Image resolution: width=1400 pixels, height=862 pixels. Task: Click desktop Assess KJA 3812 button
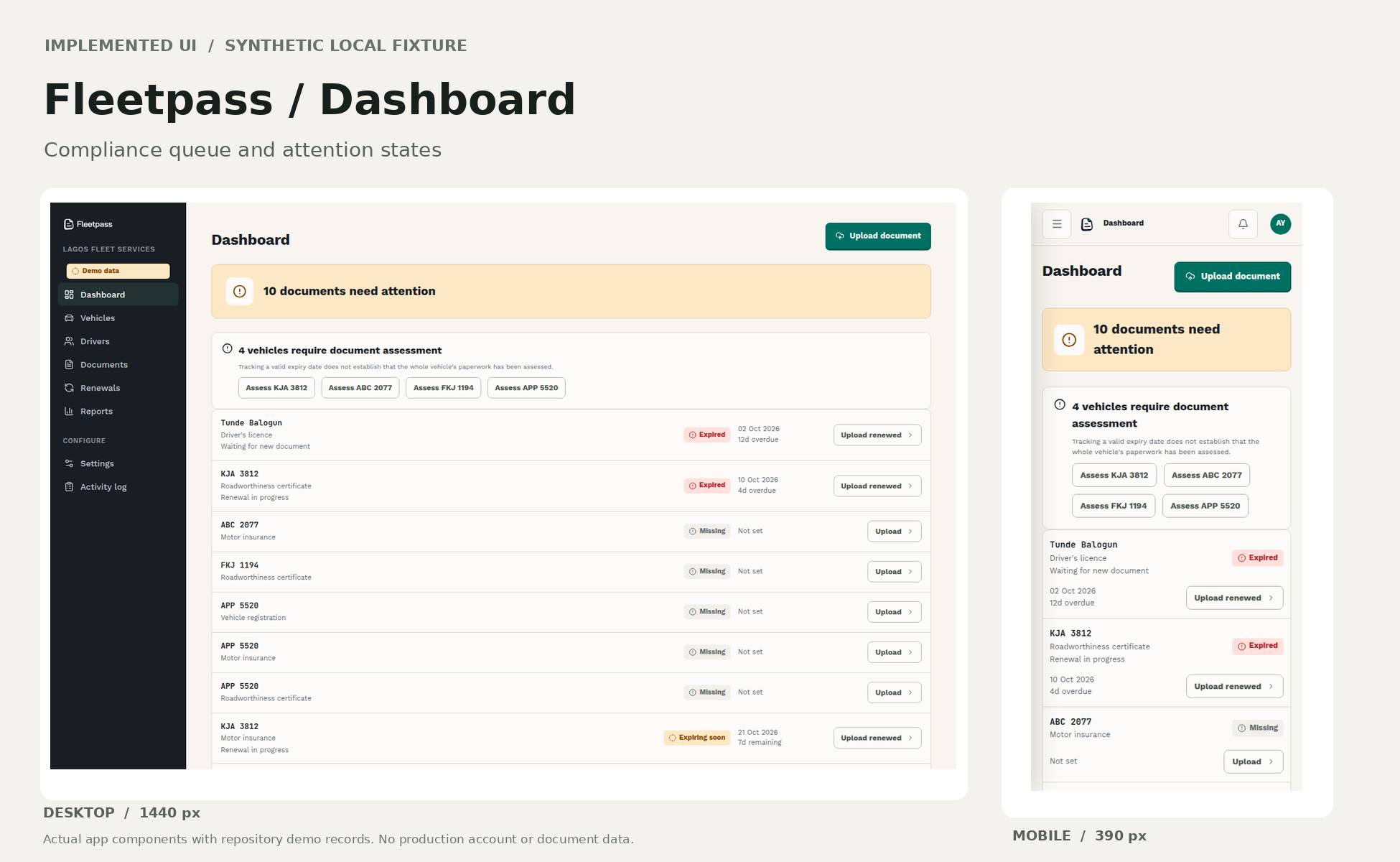click(276, 388)
